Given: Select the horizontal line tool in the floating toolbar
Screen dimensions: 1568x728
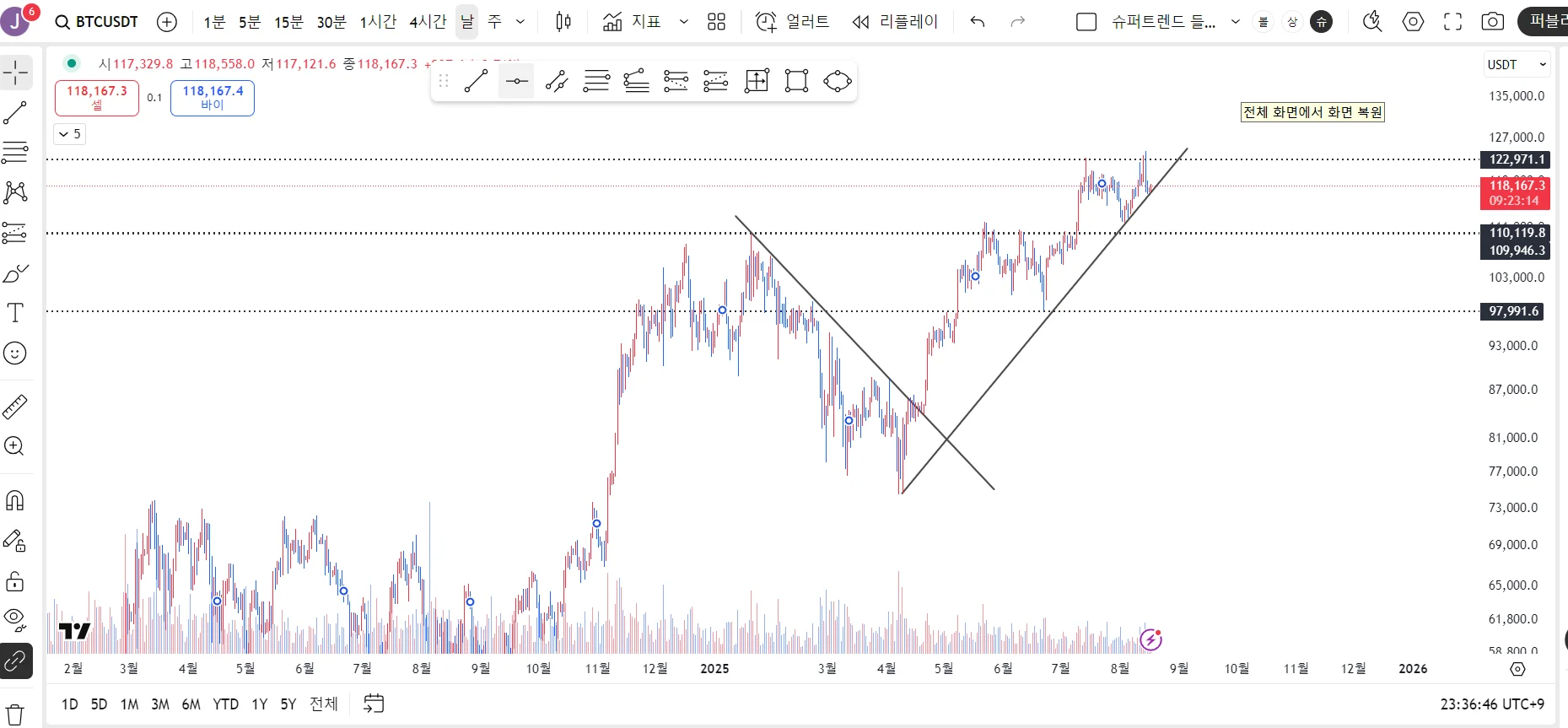Looking at the screenshot, I should pos(516,81).
